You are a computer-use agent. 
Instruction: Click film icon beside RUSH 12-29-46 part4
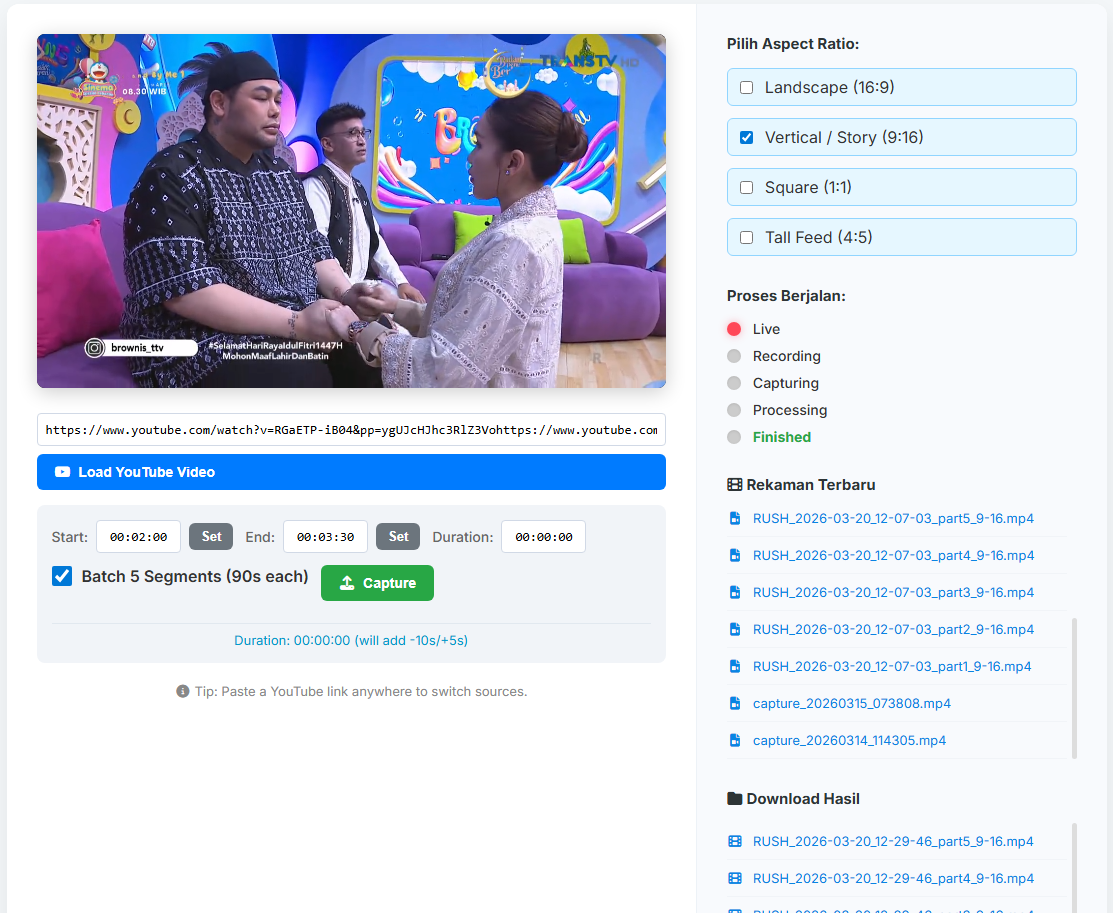pyautogui.click(x=735, y=878)
